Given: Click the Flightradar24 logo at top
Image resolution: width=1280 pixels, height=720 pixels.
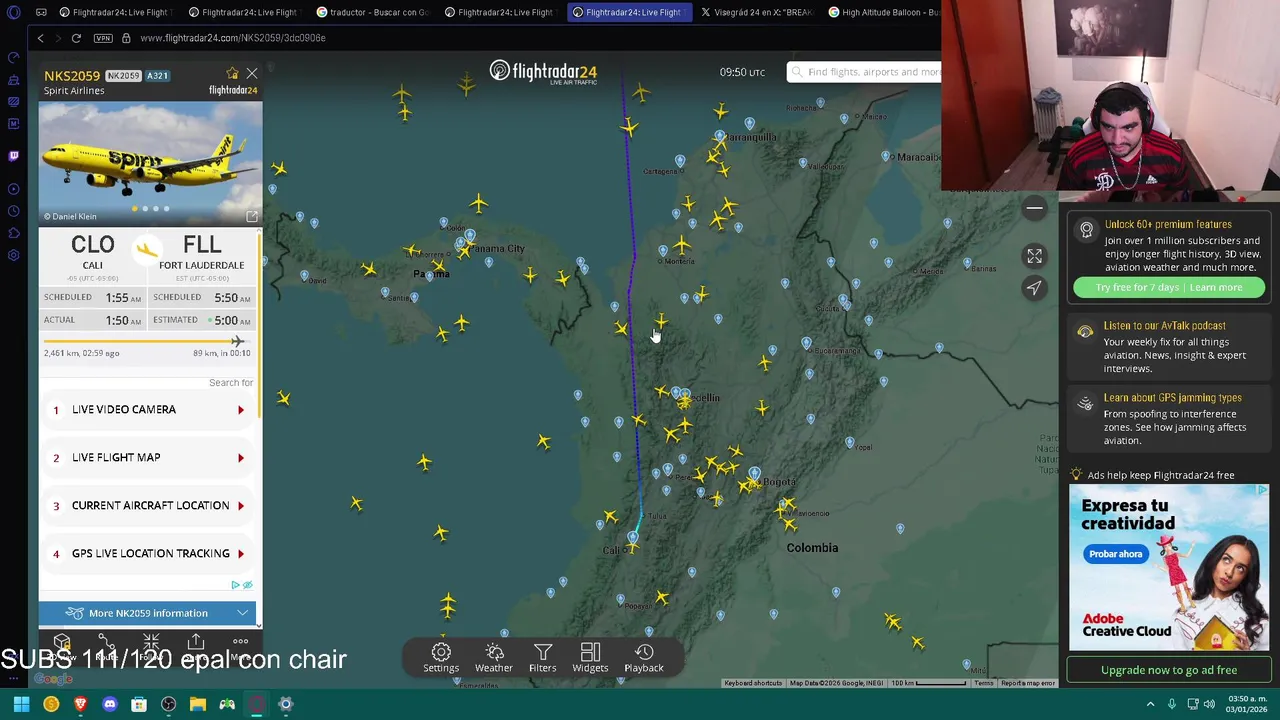Looking at the screenshot, I should [x=543, y=72].
